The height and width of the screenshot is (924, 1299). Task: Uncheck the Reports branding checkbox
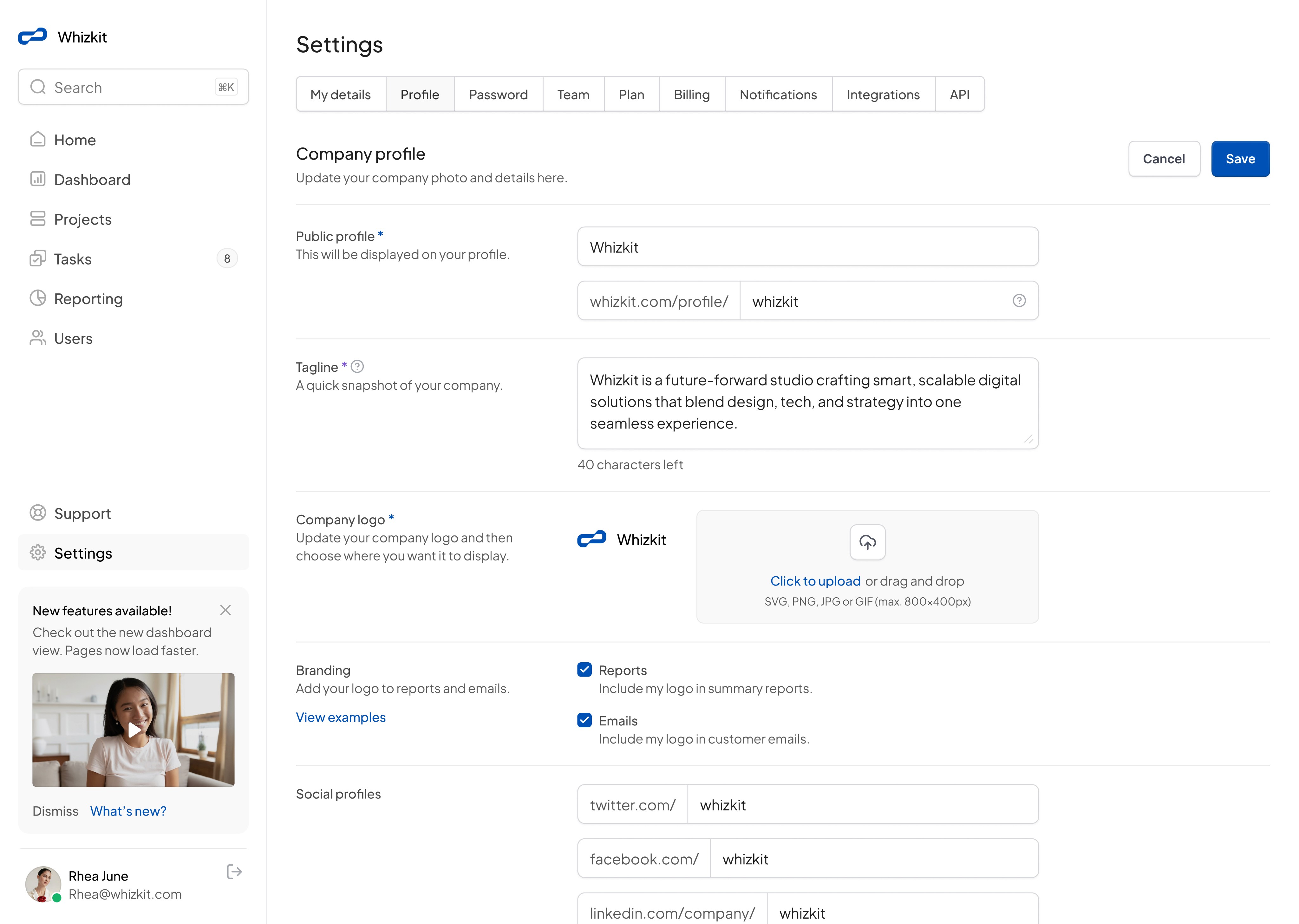point(584,670)
